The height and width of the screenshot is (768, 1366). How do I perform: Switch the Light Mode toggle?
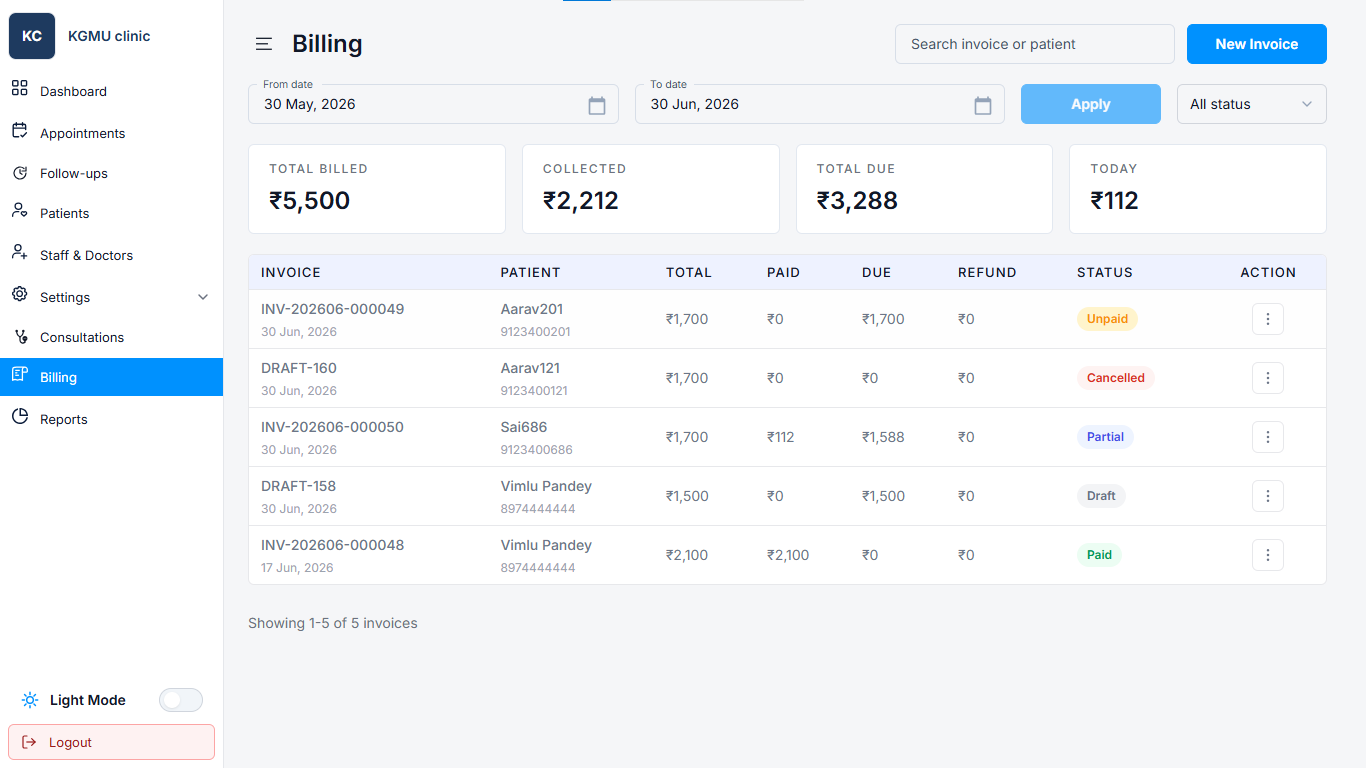pos(181,700)
